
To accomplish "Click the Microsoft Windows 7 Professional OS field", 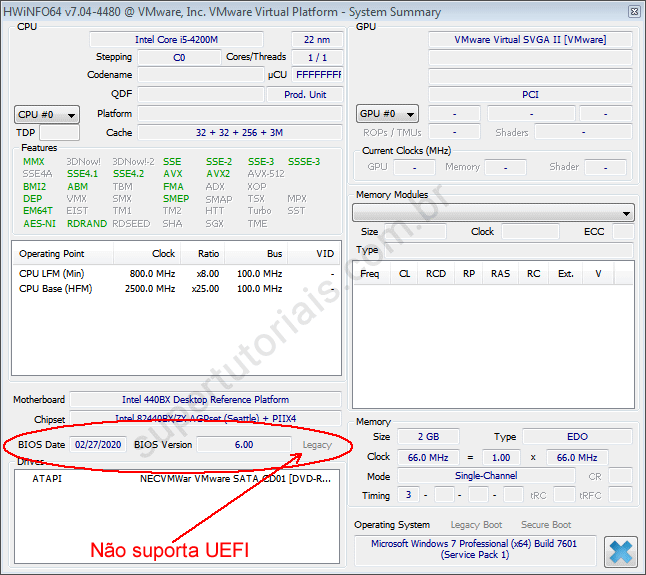I will pos(475,549).
